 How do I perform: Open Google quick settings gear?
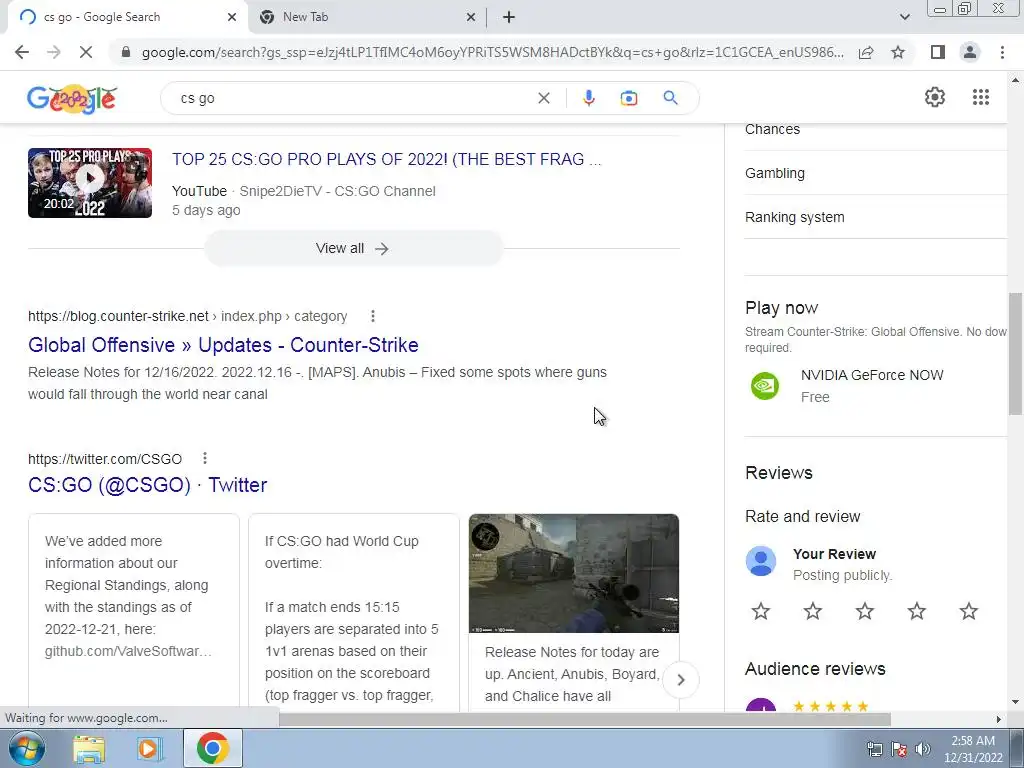click(935, 97)
